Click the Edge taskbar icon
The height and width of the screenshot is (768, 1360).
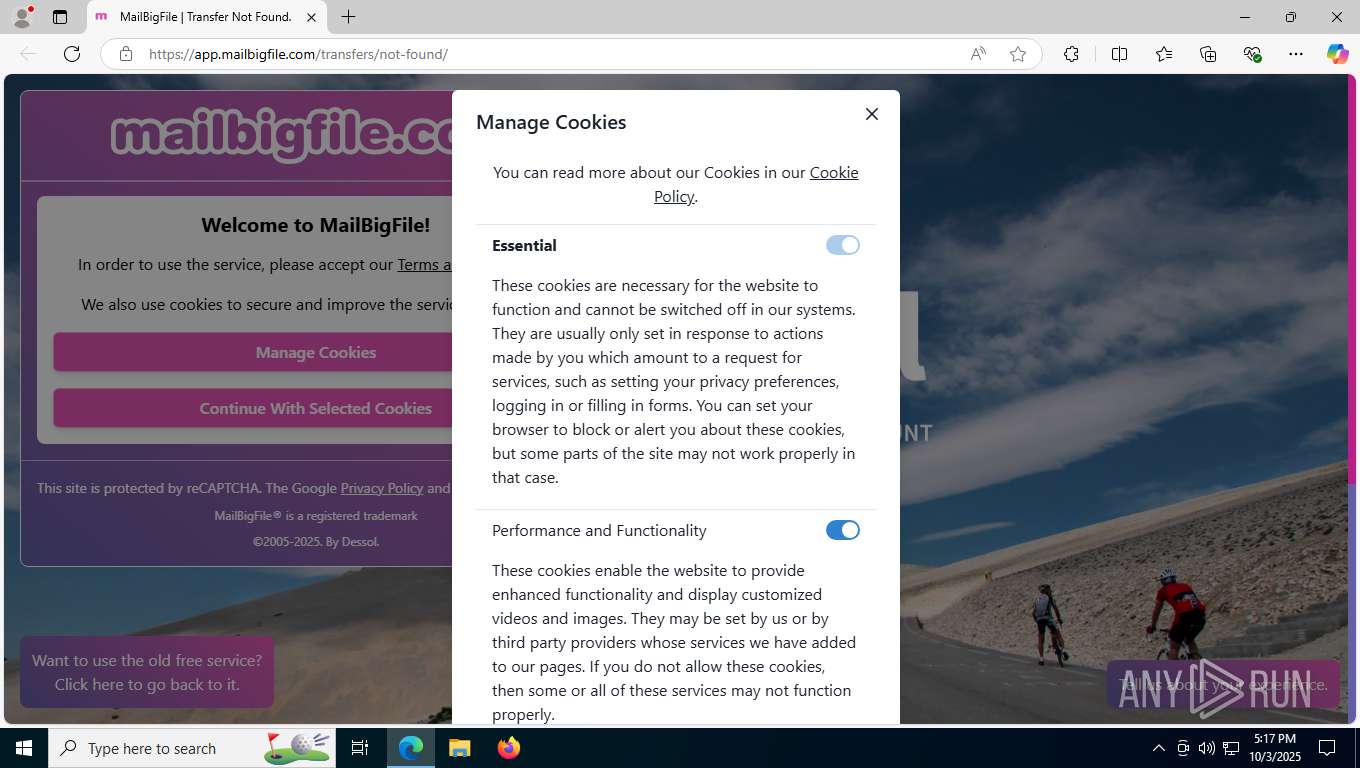point(411,748)
